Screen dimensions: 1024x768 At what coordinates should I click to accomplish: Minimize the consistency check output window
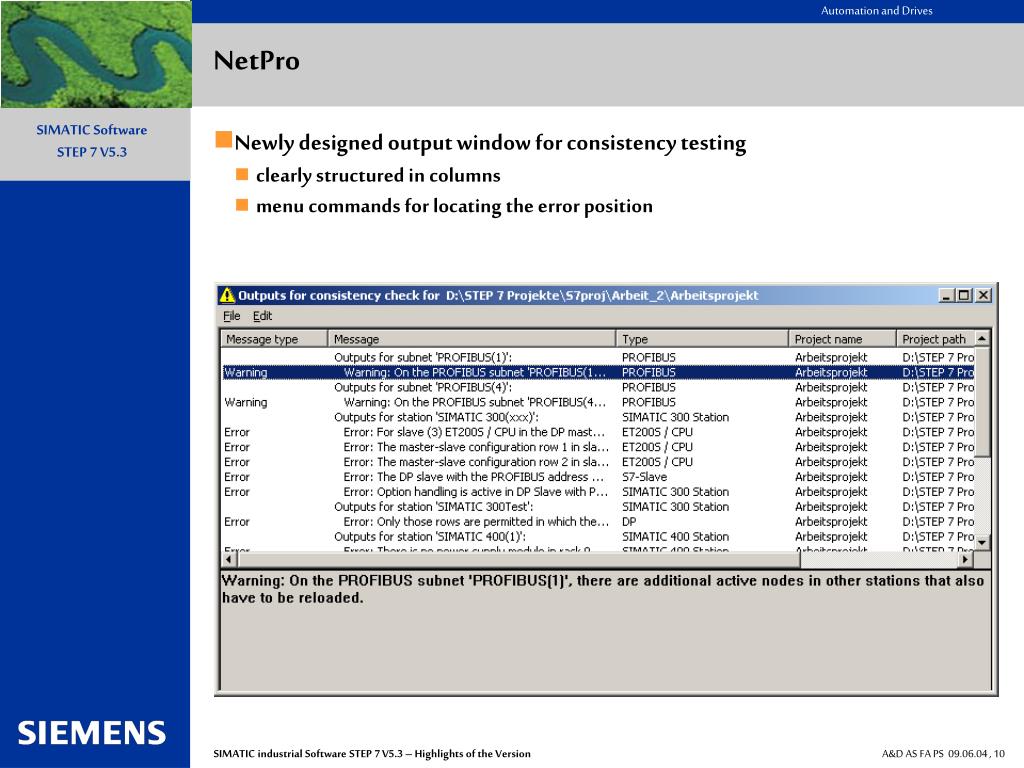(946, 295)
